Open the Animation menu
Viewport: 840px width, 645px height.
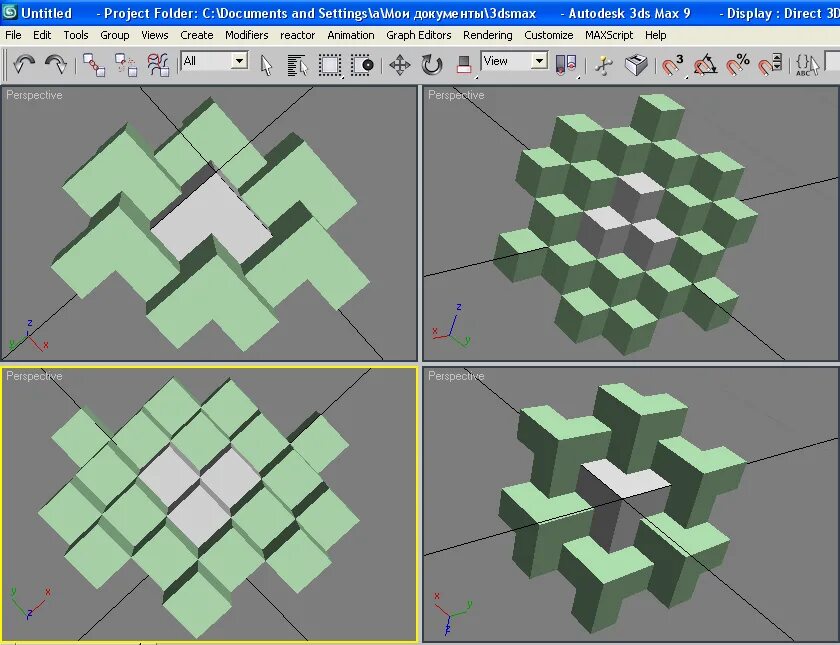350,35
